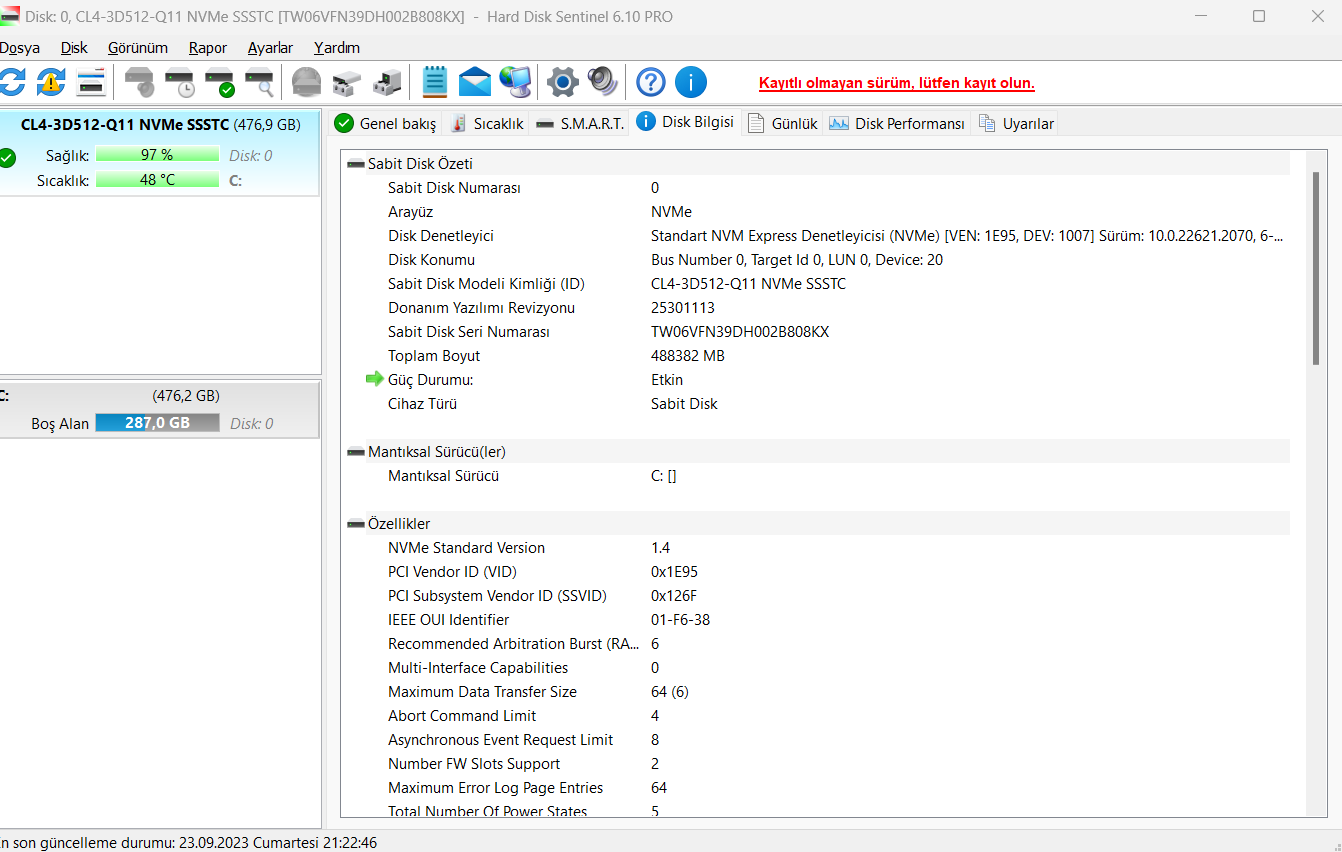Viewport: 1342px width, 852px height.
Task: Click the disk with green checkmark icon
Action: tap(220, 82)
